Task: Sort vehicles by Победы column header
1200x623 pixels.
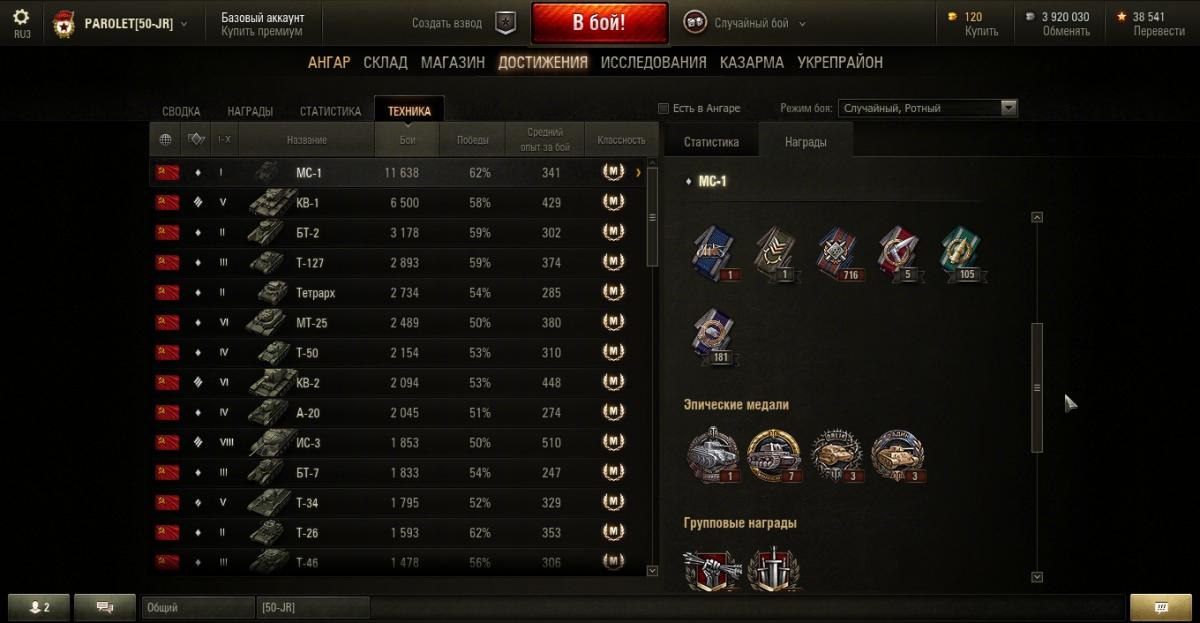Action: (473, 140)
